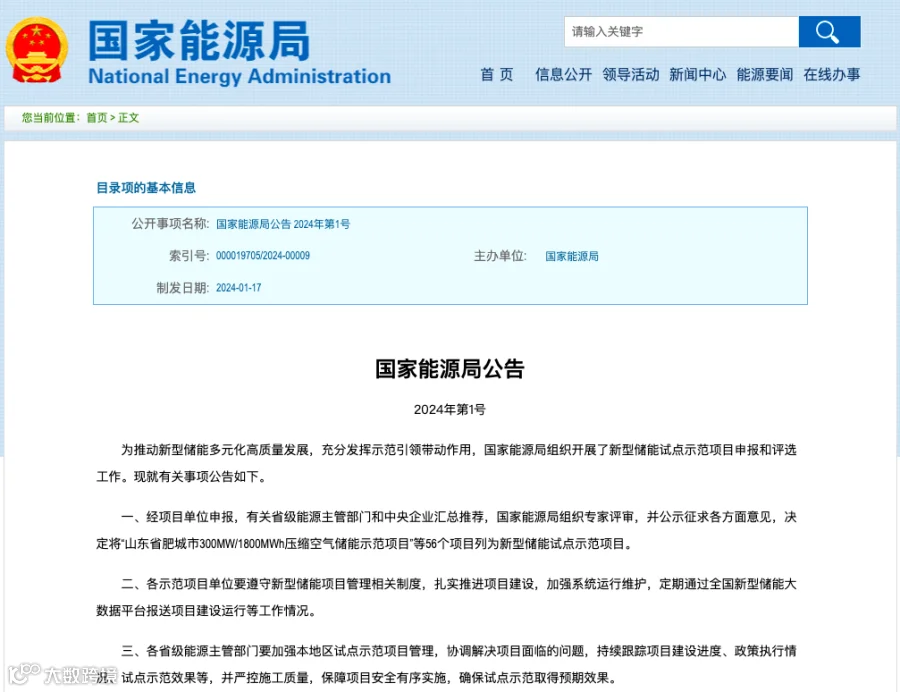
Task: Open the 在线办事 navigation item
Action: pyautogui.click(x=832, y=75)
